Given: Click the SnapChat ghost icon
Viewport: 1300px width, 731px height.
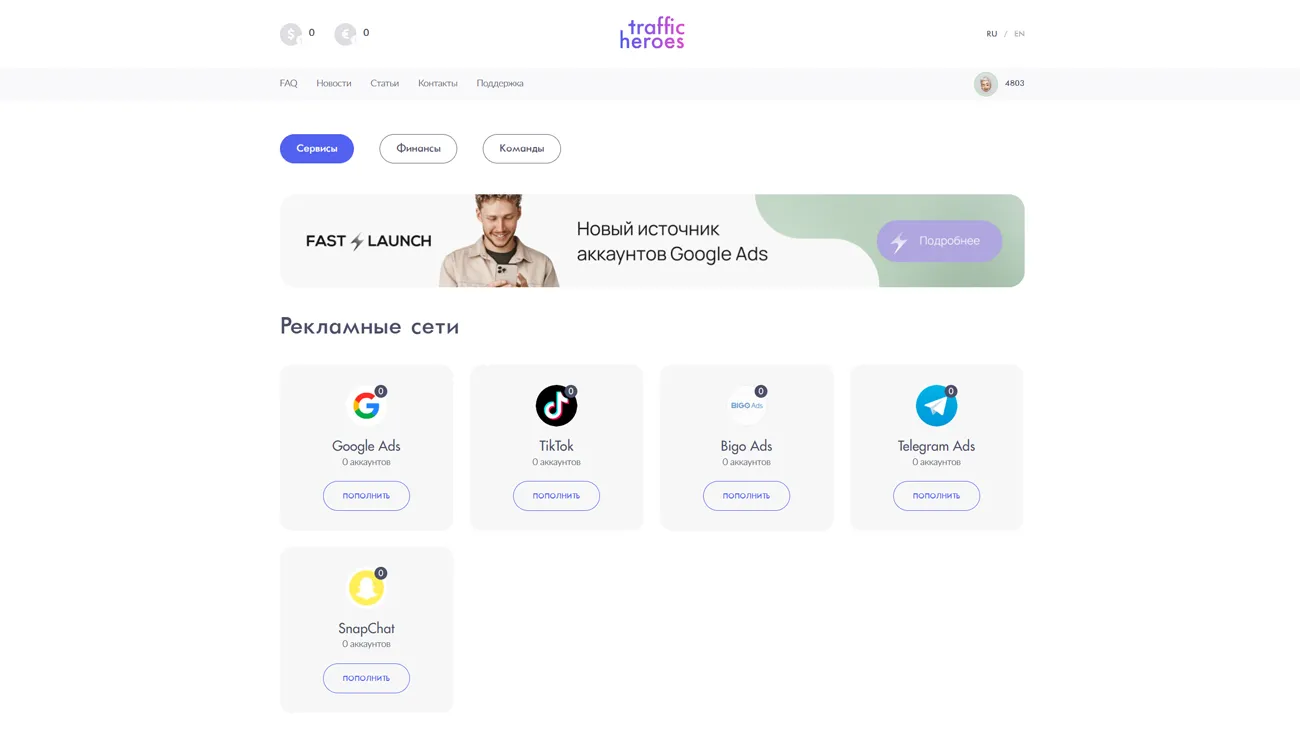Looking at the screenshot, I should pyautogui.click(x=366, y=588).
